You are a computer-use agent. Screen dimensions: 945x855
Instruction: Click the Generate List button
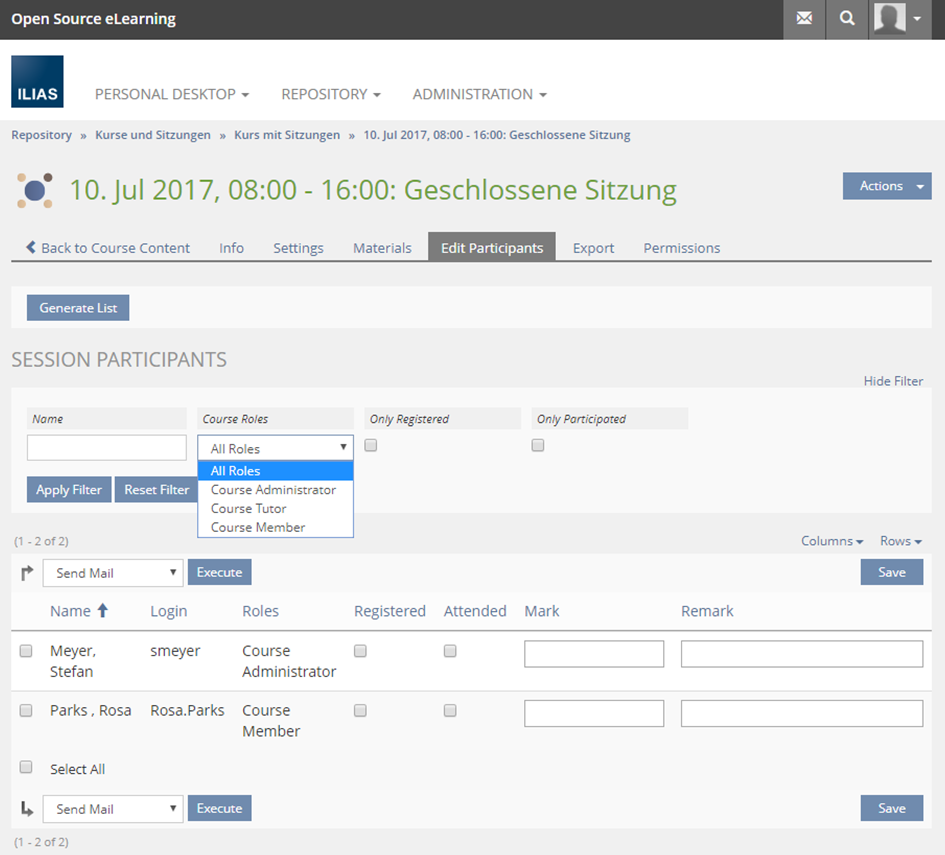point(78,308)
